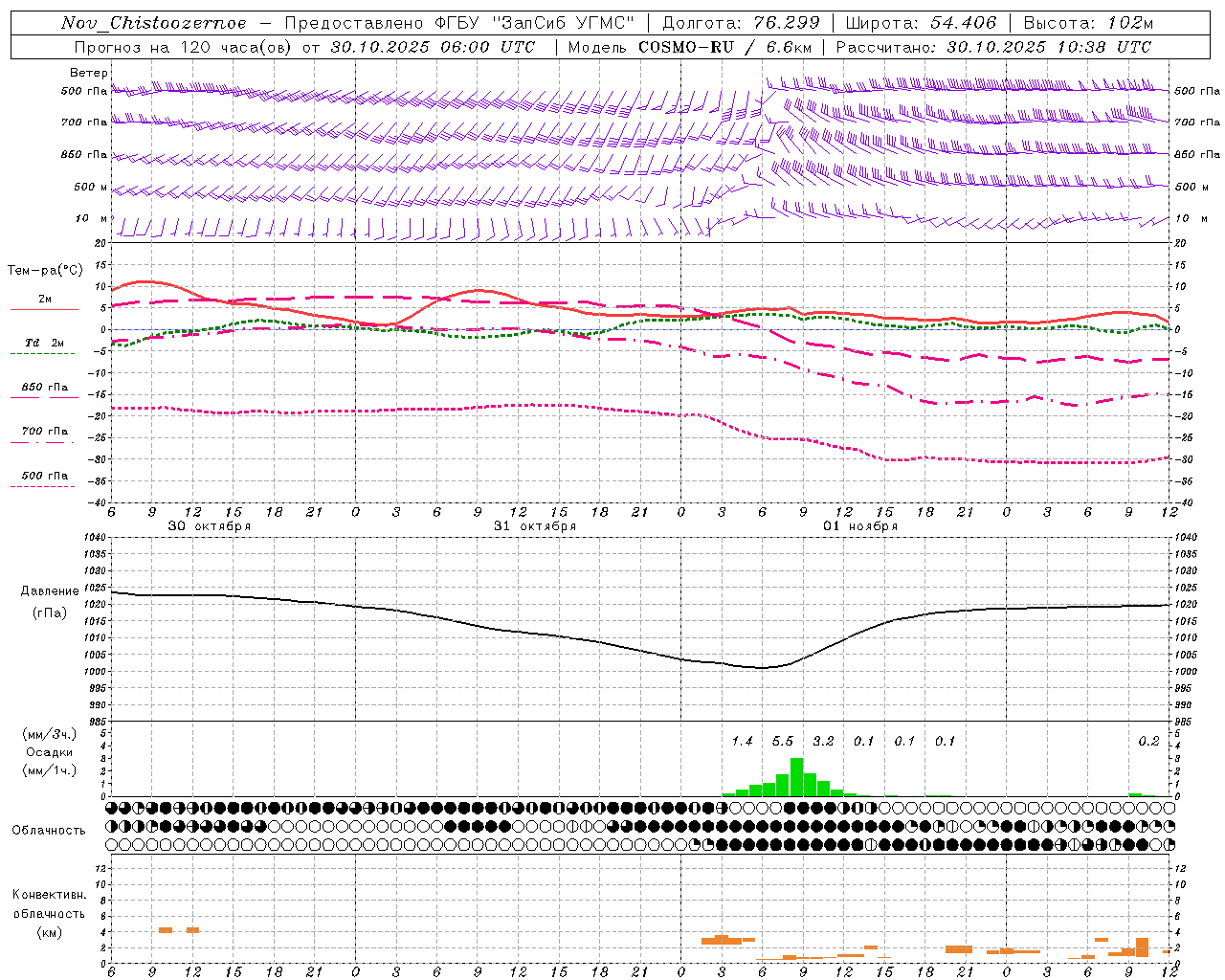Click the 3-hour precipitation value 0.2
Viewport: 1225px width, 980px height.
(x=1148, y=741)
